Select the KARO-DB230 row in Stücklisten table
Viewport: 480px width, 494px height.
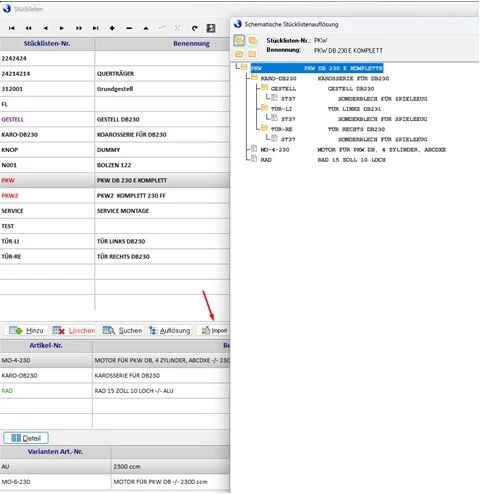(115, 135)
